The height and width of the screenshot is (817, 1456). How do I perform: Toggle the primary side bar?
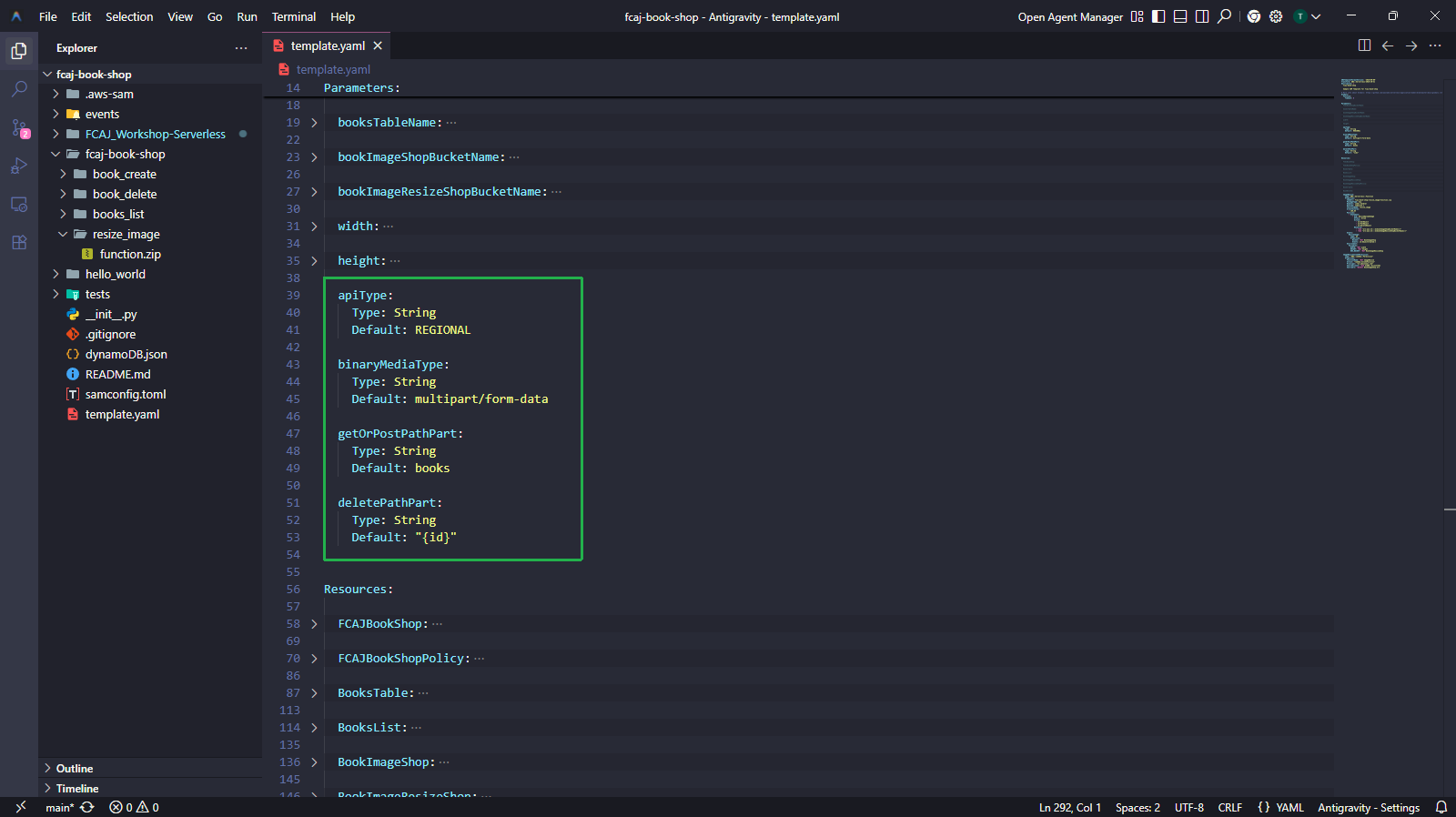point(1158,16)
